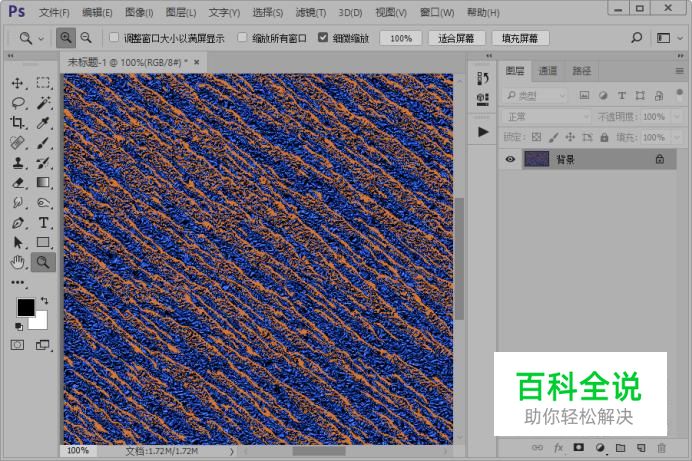Open the search magnifier icon
692x461 pixels.
[x=636, y=38]
